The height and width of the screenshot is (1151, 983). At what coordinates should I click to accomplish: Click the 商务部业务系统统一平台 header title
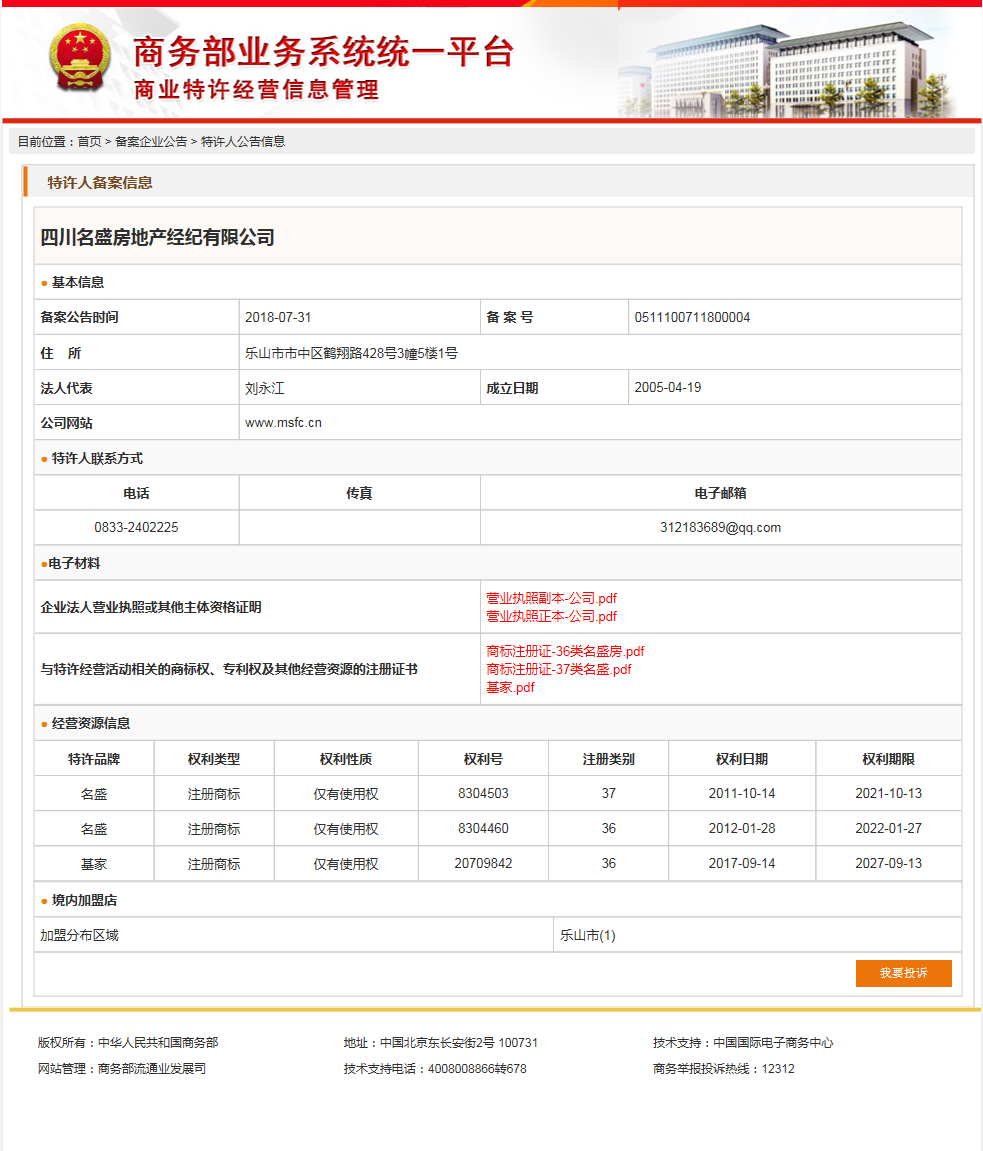(323, 51)
